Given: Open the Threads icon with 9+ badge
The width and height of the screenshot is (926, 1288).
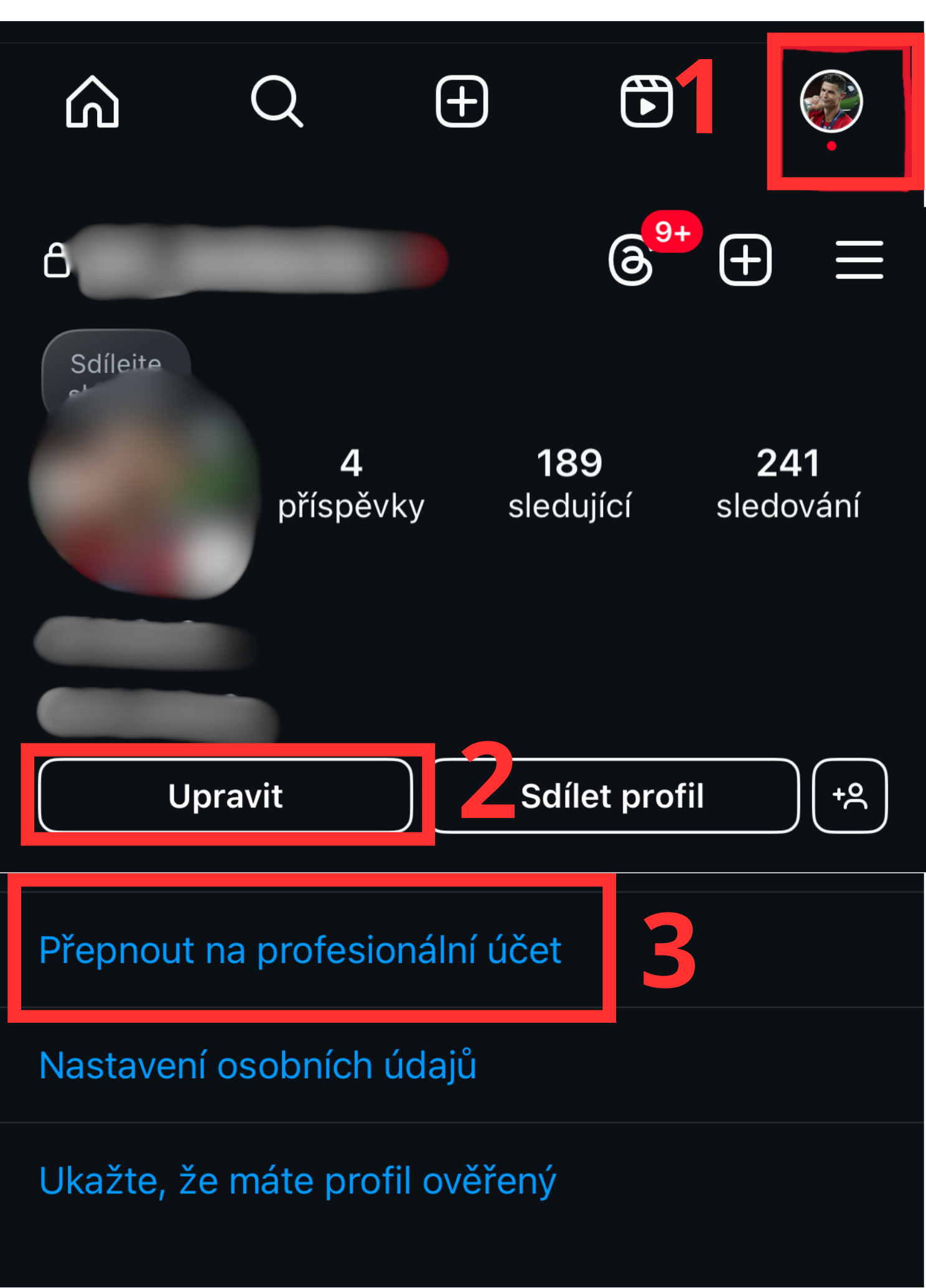Looking at the screenshot, I should (632, 260).
